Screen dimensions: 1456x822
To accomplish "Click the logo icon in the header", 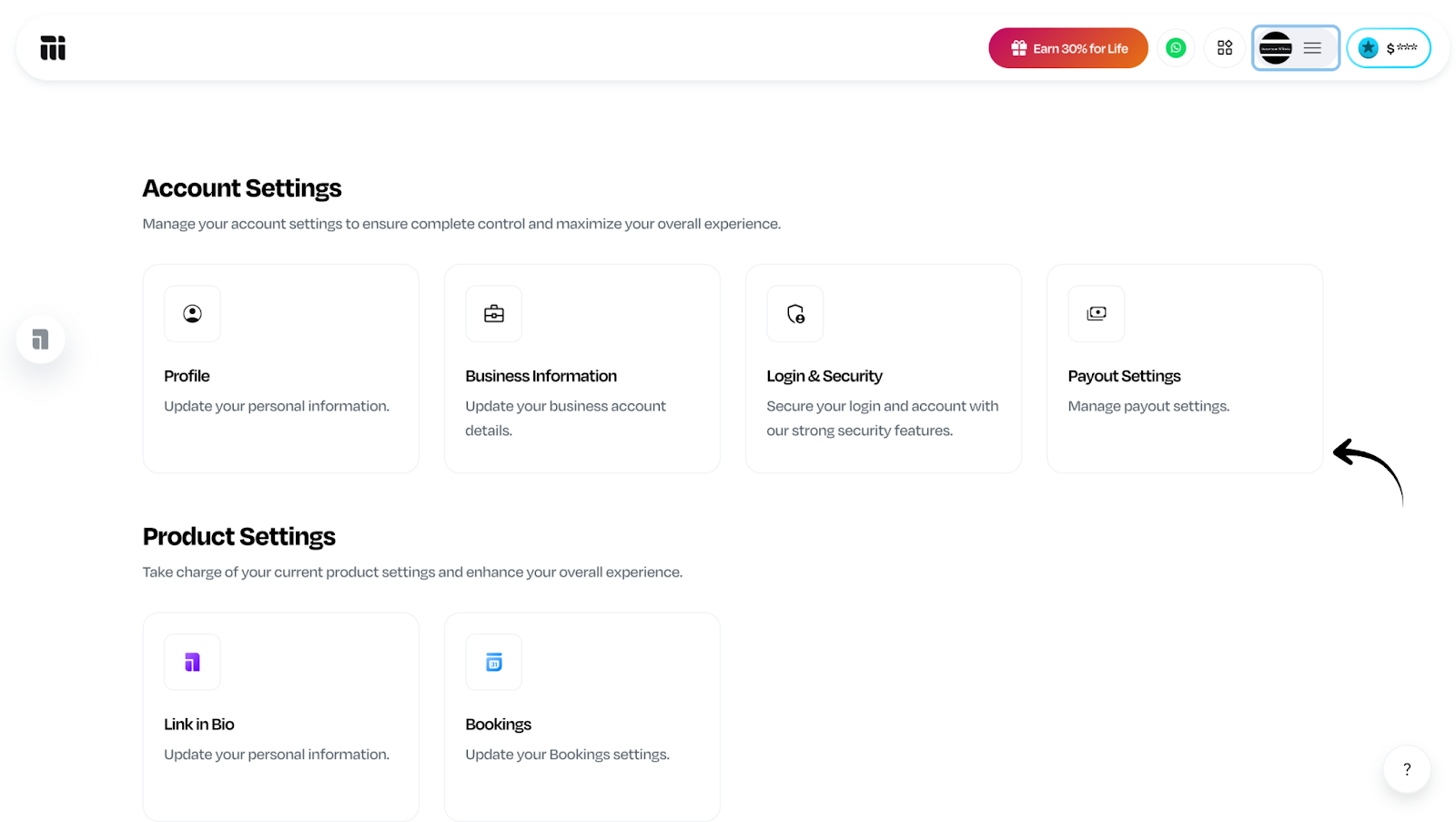I will point(53,48).
